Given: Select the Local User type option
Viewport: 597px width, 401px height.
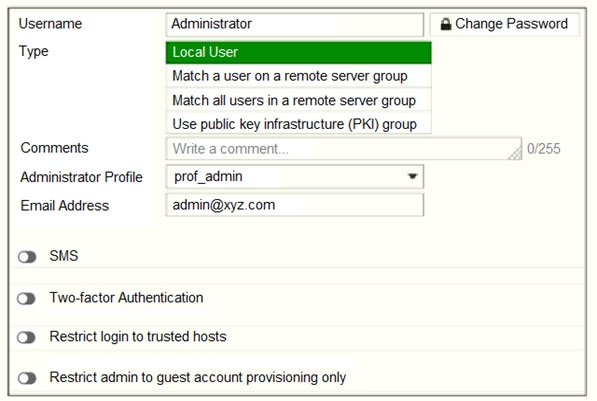Looking at the screenshot, I should [x=298, y=52].
